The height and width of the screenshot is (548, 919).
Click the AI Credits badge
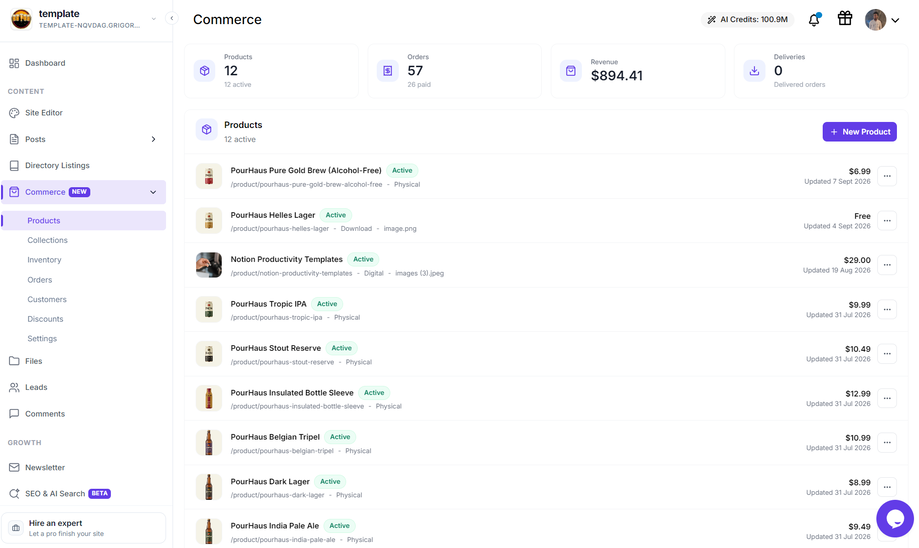pos(747,19)
